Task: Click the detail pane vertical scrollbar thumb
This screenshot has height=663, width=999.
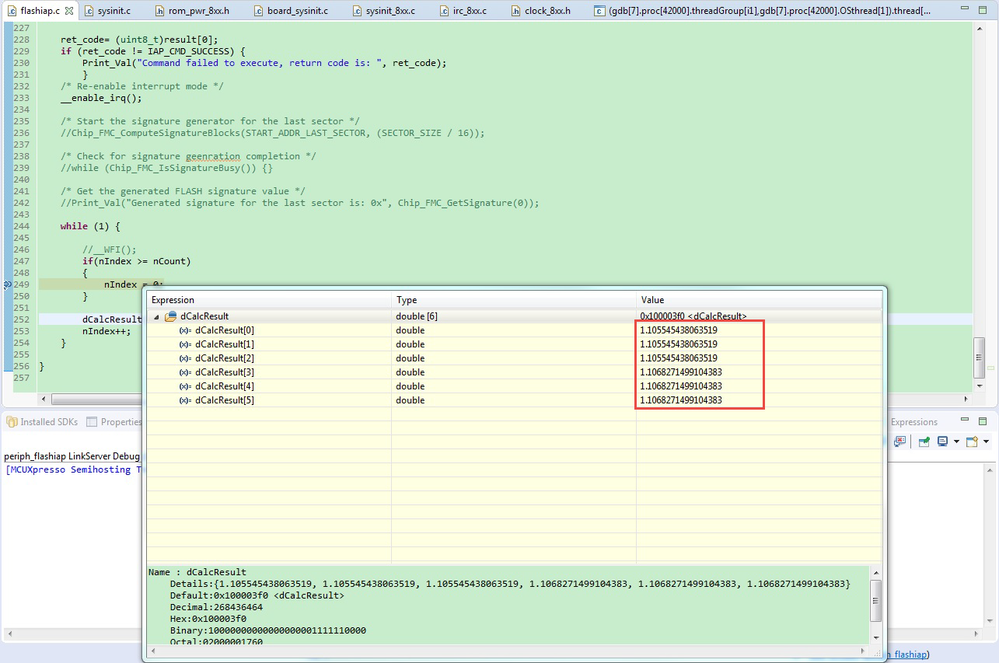Action: coord(876,600)
